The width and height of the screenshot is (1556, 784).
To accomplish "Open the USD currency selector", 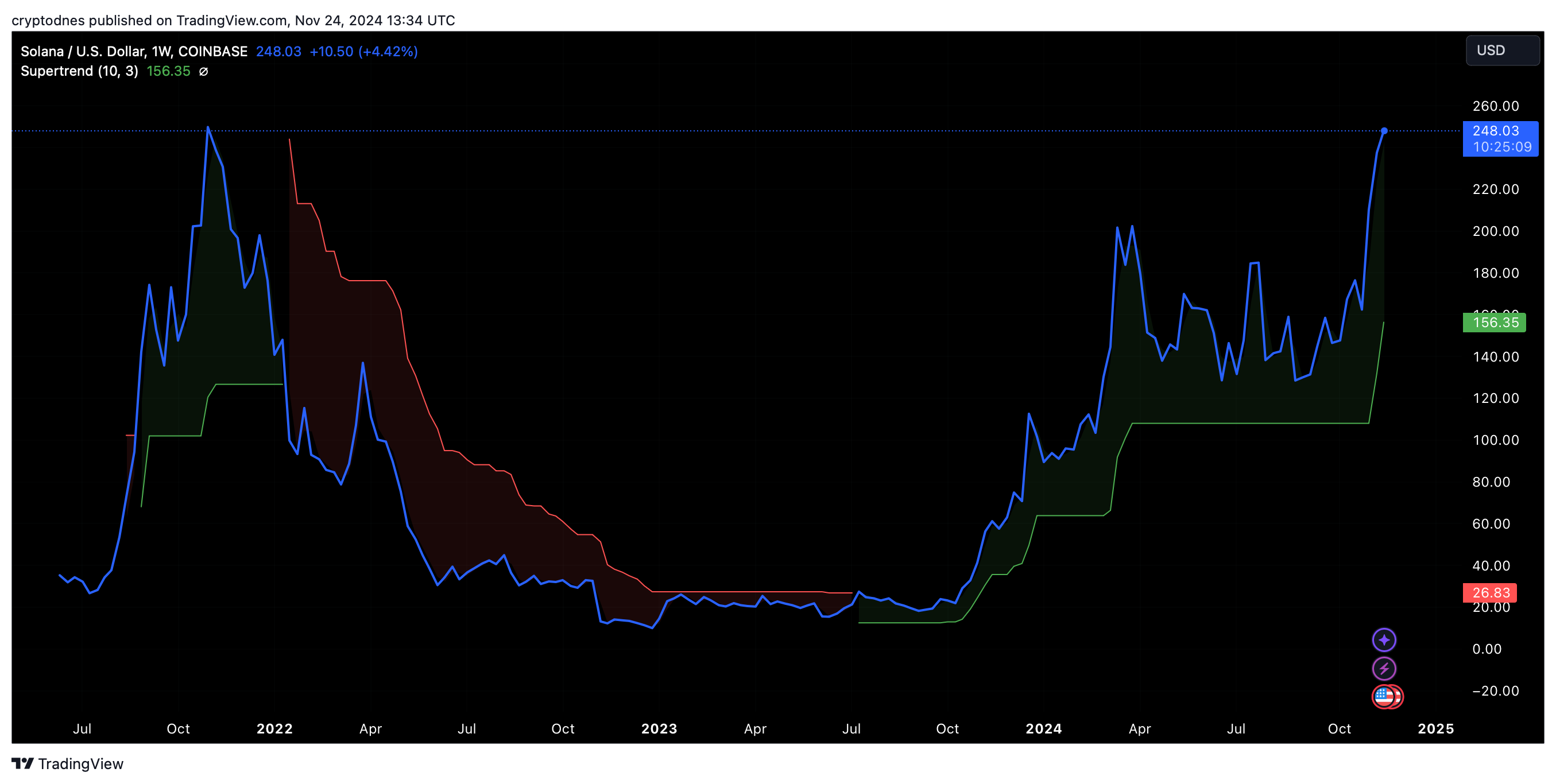I will coord(1501,50).
